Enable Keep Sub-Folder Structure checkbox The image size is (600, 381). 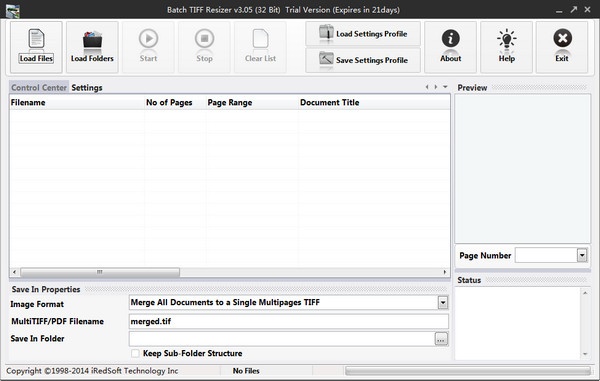point(135,353)
